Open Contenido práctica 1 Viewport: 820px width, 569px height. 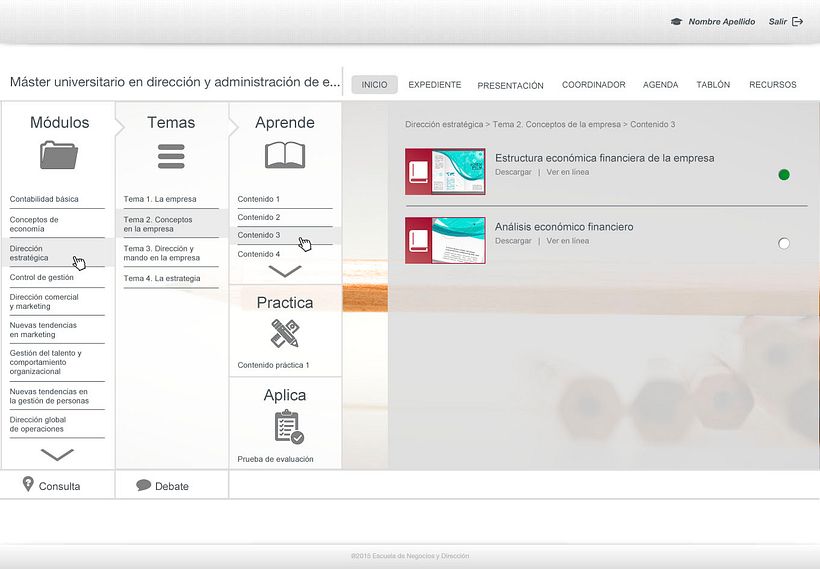pos(273,365)
